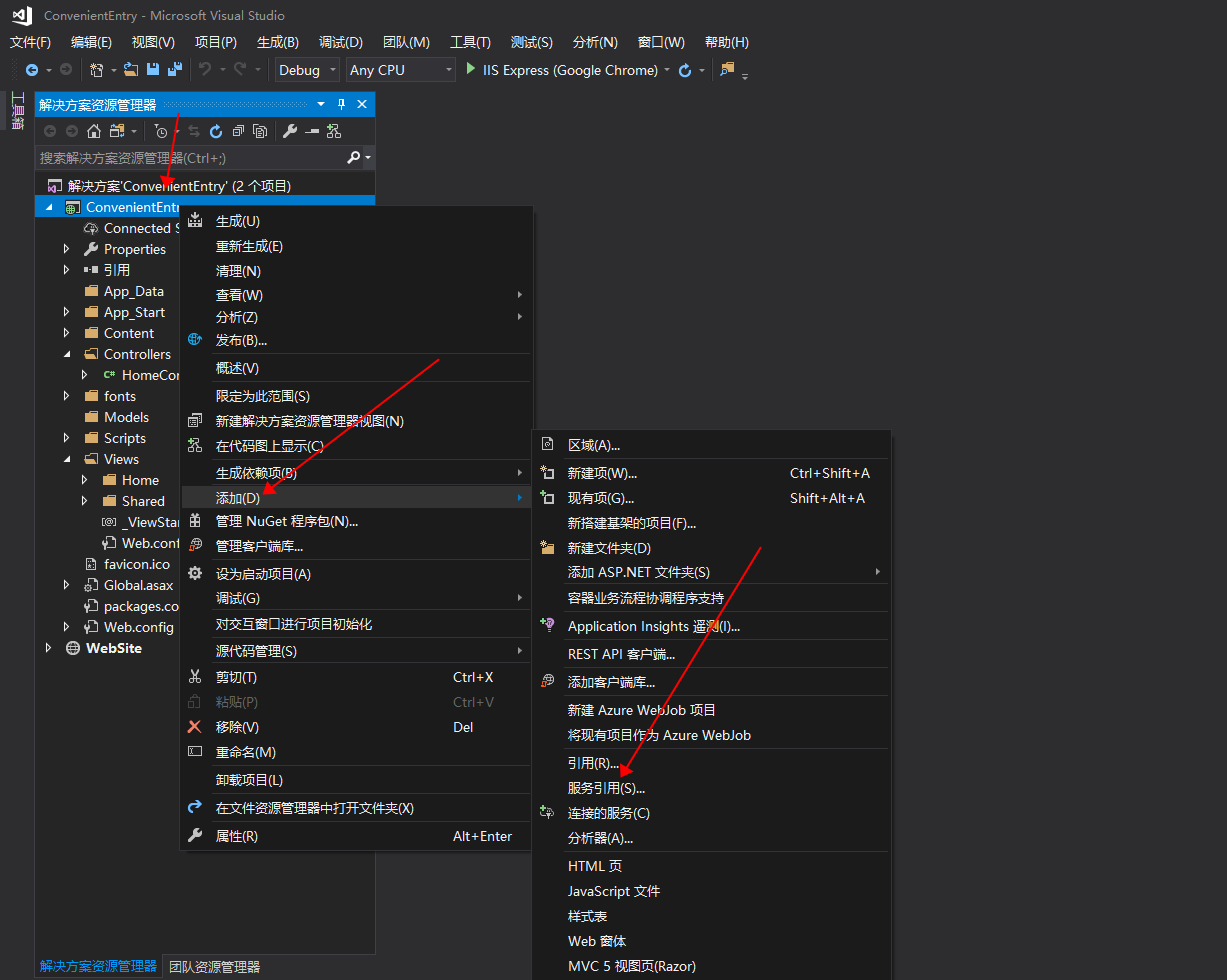Click the Save All icon

click(x=174, y=70)
